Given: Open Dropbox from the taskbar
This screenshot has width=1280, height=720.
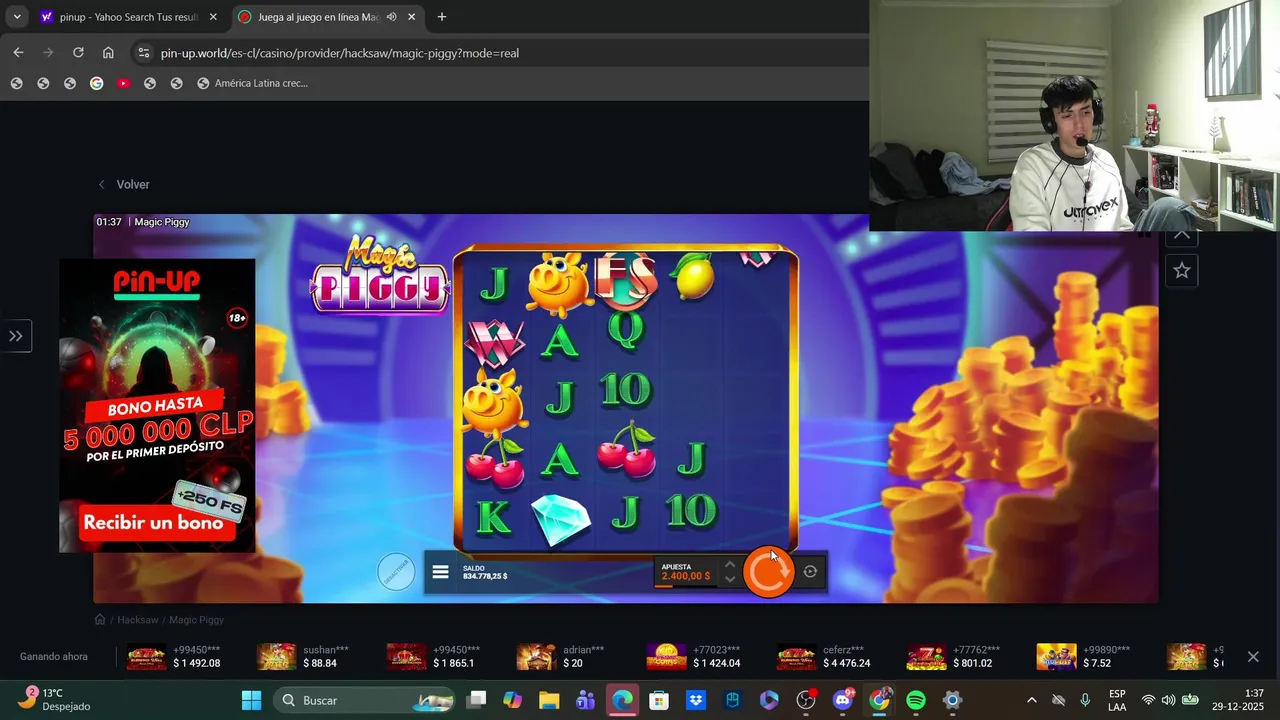Looking at the screenshot, I should 695,700.
